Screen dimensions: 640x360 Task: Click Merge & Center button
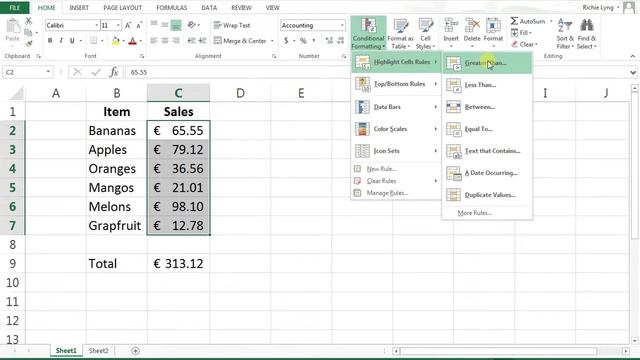tap(240, 40)
